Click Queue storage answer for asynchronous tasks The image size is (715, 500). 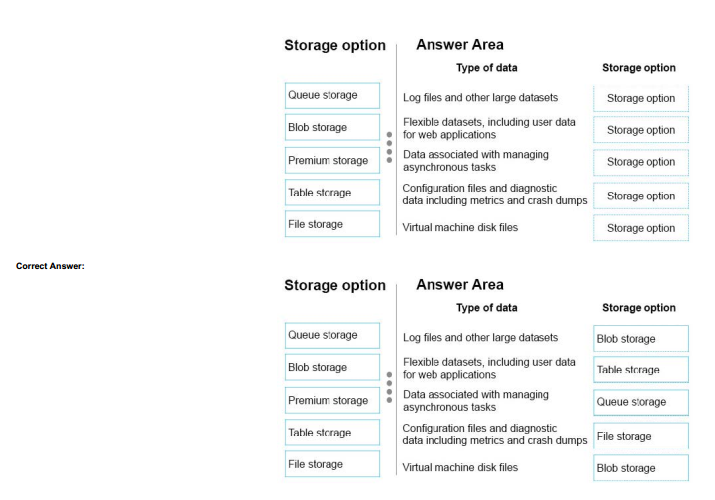click(641, 402)
